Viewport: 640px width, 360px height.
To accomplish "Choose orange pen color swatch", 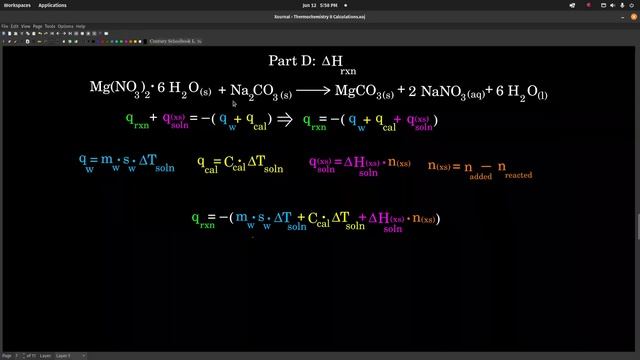I will pyautogui.click(x=131, y=41).
